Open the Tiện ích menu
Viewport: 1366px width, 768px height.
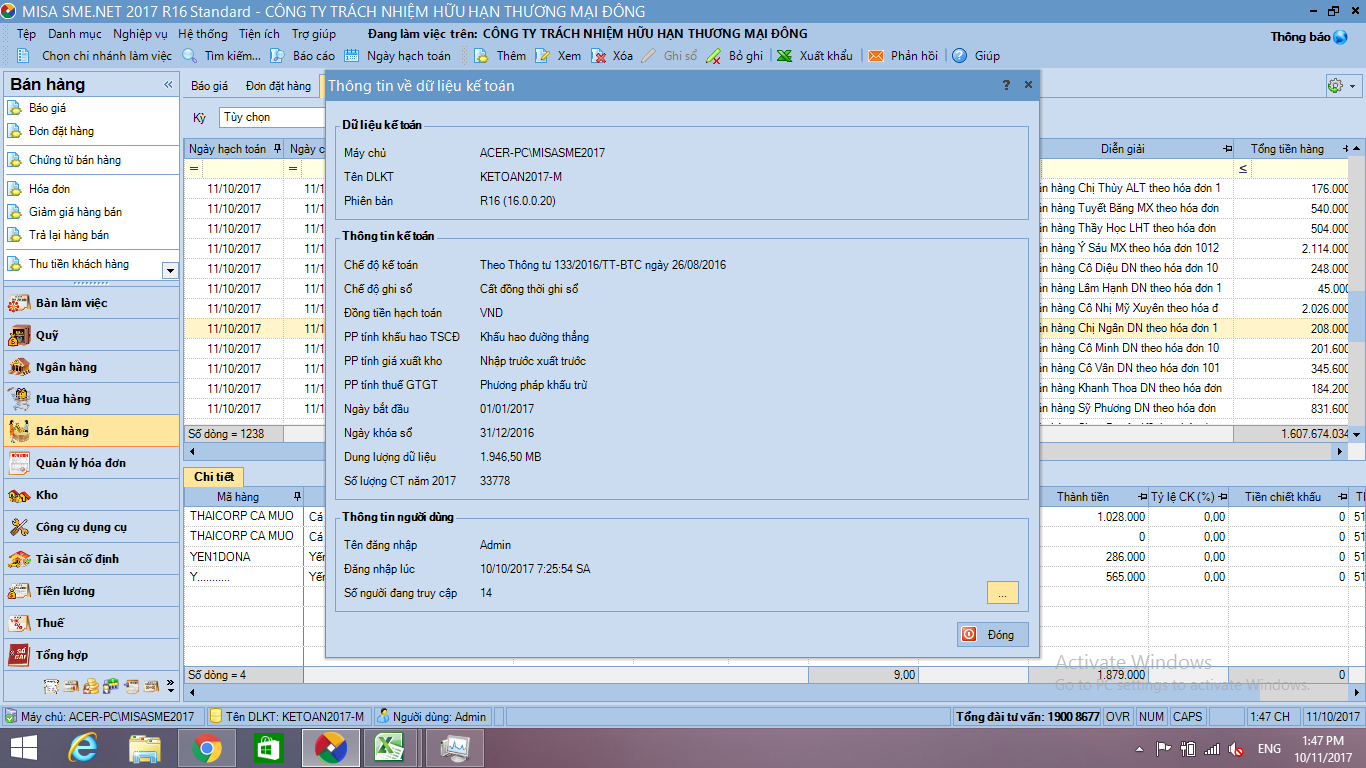[x=259, y=34]
